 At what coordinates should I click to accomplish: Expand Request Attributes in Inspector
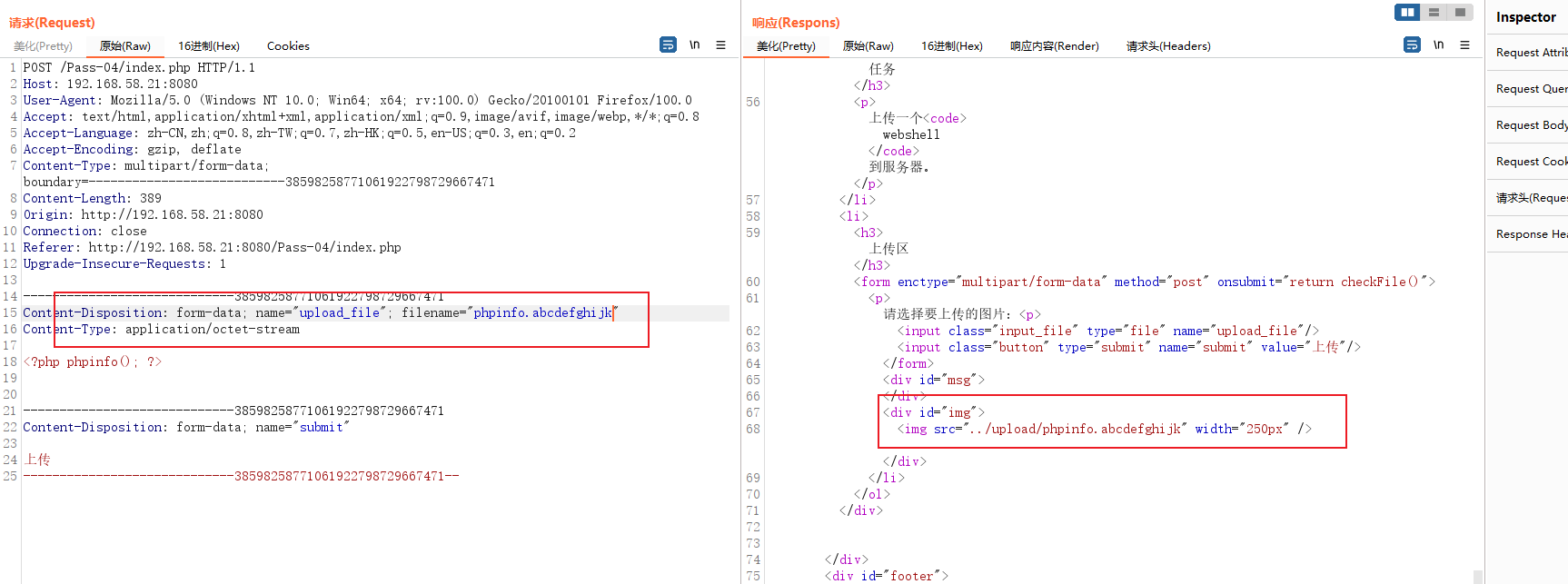[x=1531, y=53]
